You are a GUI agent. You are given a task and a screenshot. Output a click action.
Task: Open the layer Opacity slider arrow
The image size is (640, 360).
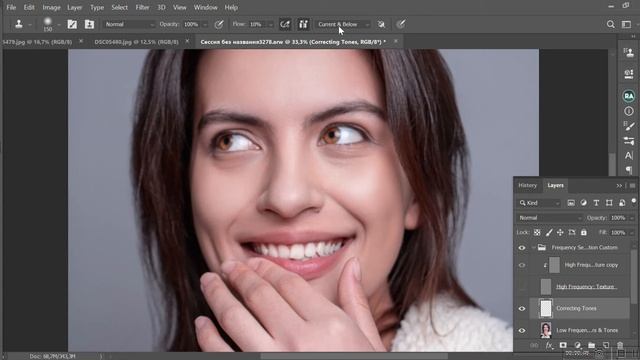click(631, 218)
